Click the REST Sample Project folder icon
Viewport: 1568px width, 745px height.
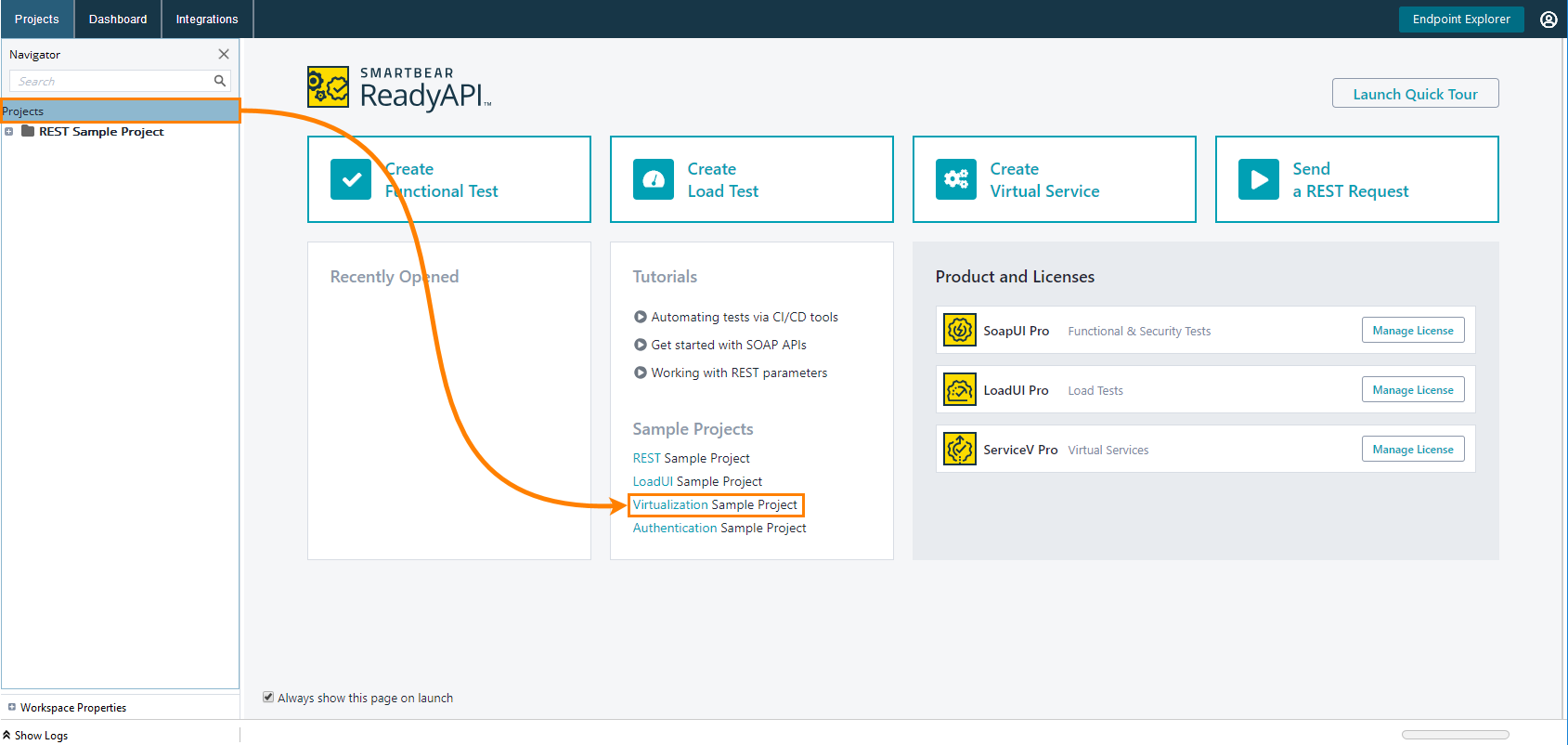pos(28,131)
